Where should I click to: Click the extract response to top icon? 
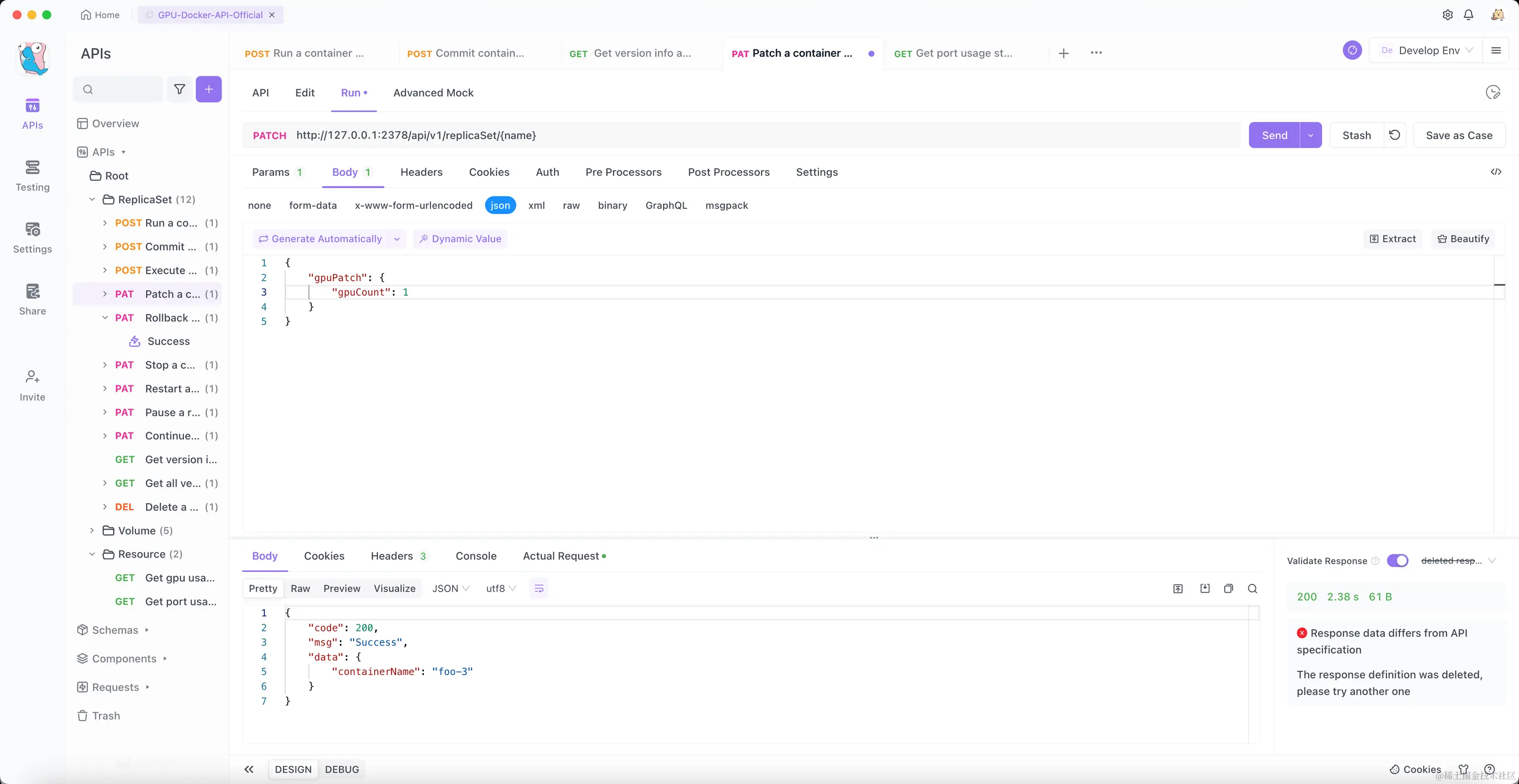[x=1177, y=588]
